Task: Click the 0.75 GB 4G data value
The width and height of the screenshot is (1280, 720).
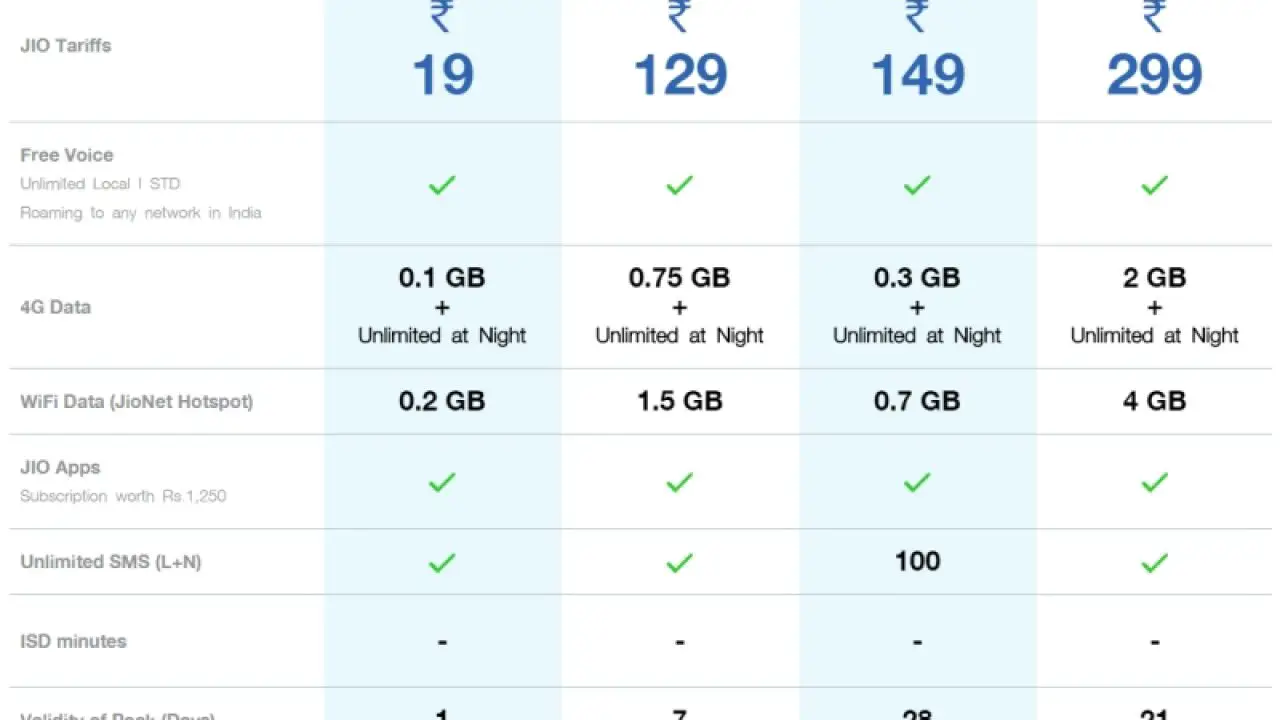Action: click(680, 278)
